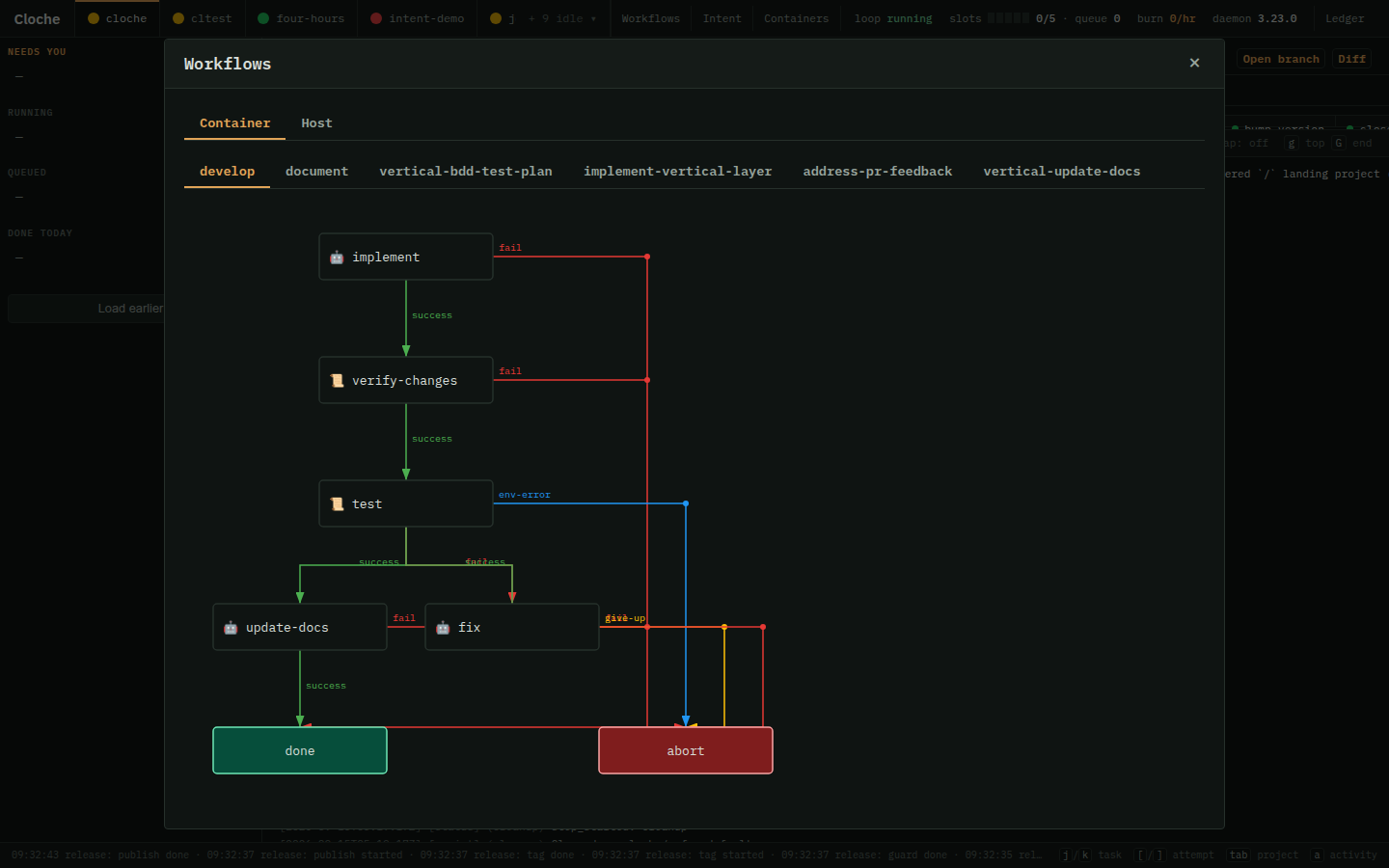1389x868 pixels.
Task: Click the Diff button
Action: coord(1351,59)
